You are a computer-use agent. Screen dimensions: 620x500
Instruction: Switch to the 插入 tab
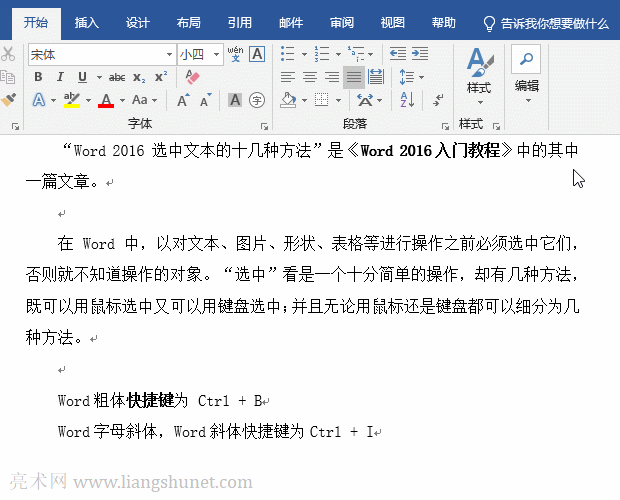(87, 23)
